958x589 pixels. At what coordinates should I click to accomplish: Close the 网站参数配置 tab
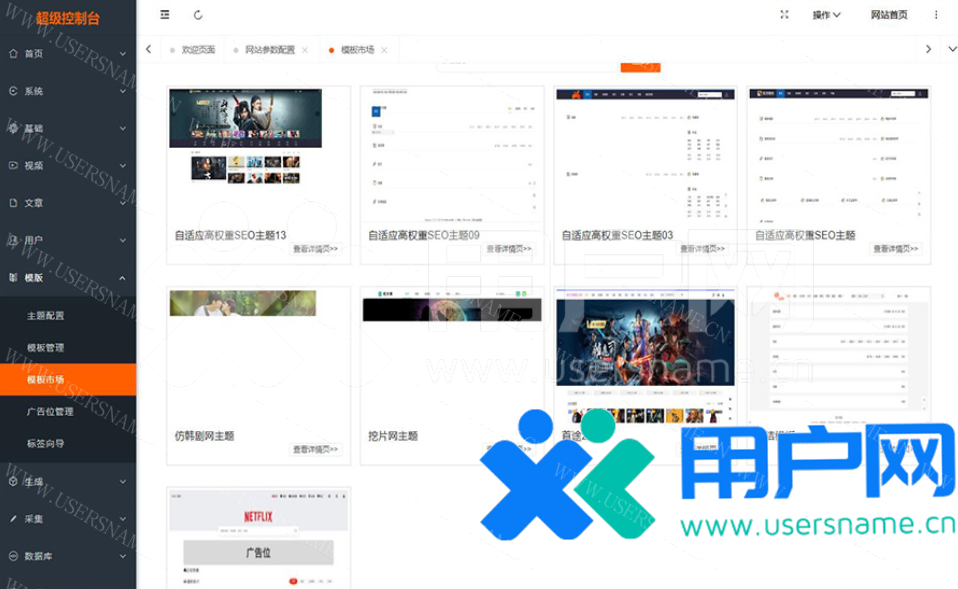click(x=305, y=50)
